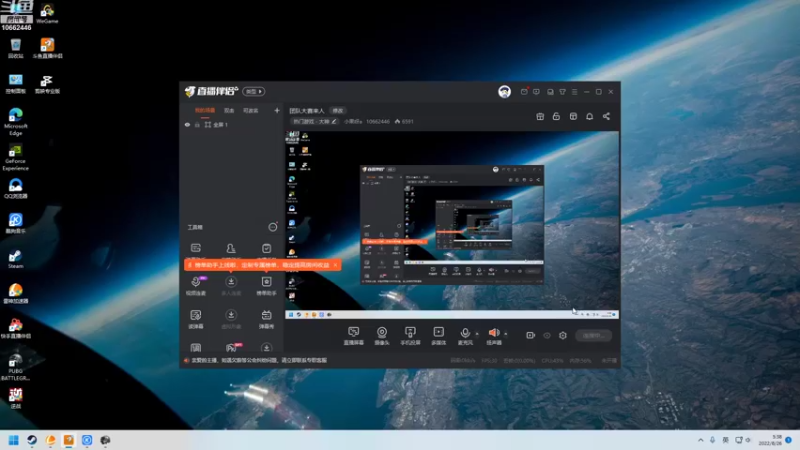
Task: Open the skin shirt icon in the title bar
Action: (562, 92)
